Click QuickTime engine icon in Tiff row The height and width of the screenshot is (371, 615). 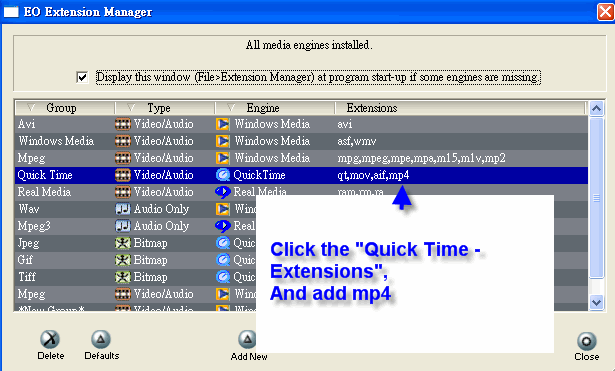click(x=223, y=277)
